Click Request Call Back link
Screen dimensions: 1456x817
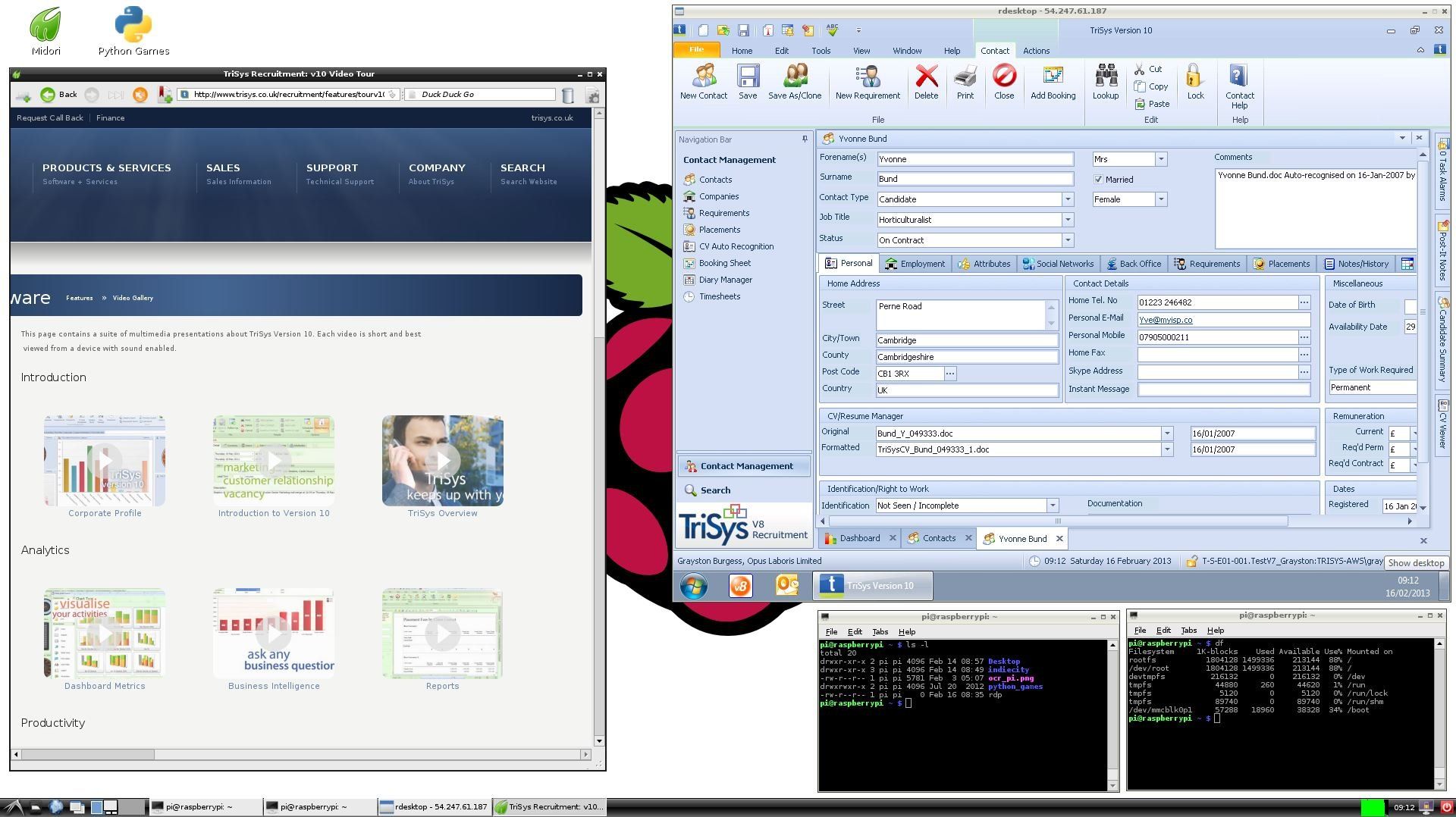[50, 118]
